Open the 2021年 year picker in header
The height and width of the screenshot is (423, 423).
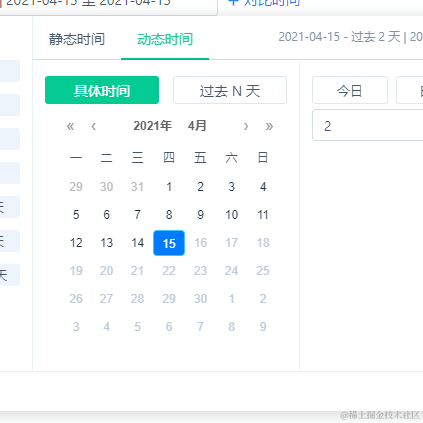(x=153, y=126)
